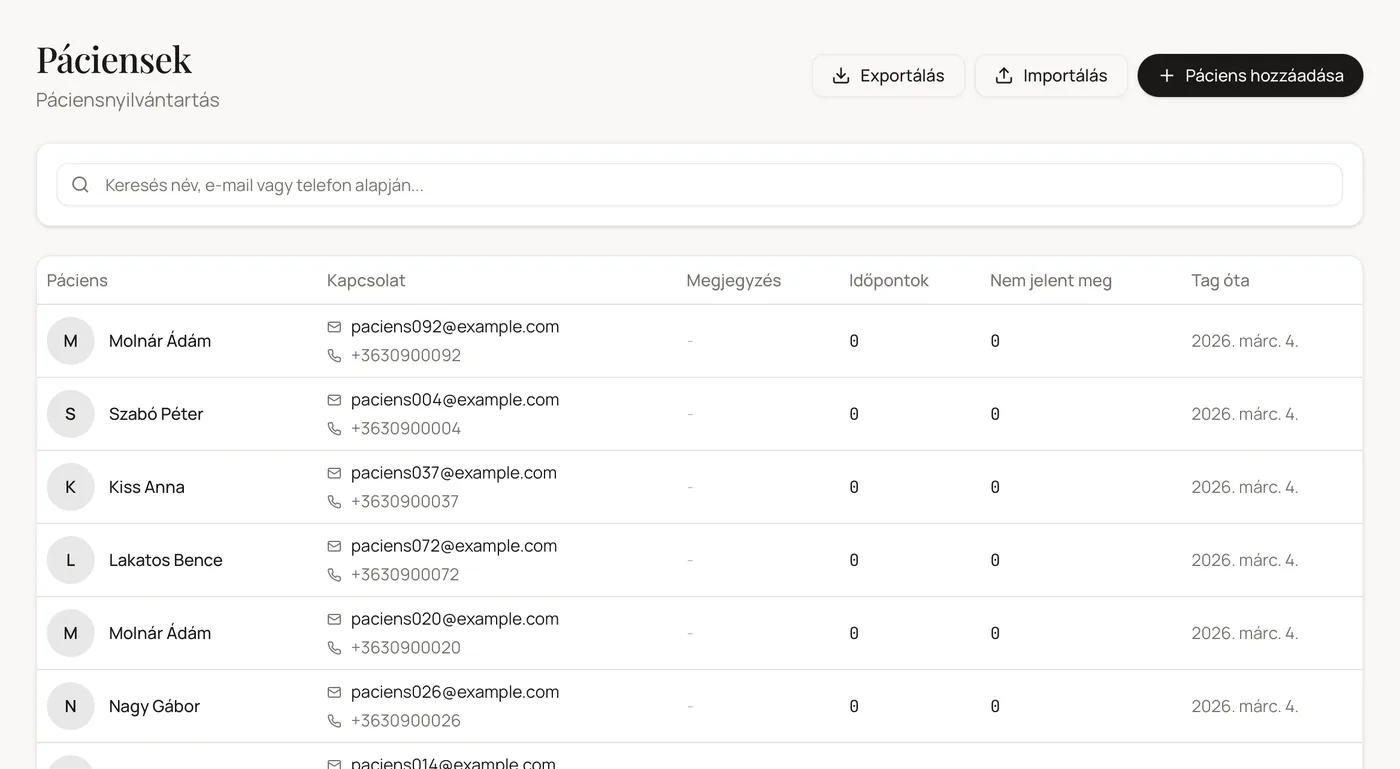Click envelope icon next to paciens072@example.com

[334, 546]
